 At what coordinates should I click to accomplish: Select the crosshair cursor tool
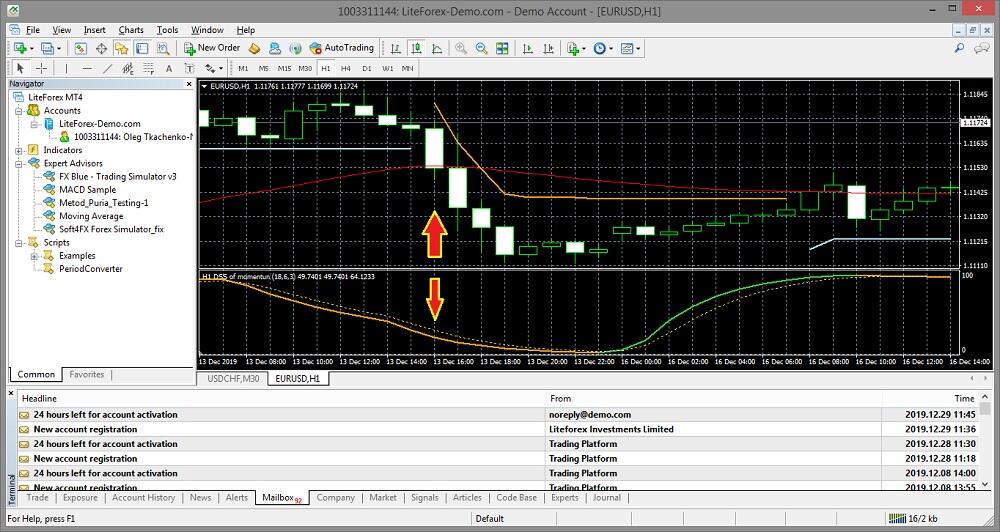pyautogui.click(x=41, y=68)
